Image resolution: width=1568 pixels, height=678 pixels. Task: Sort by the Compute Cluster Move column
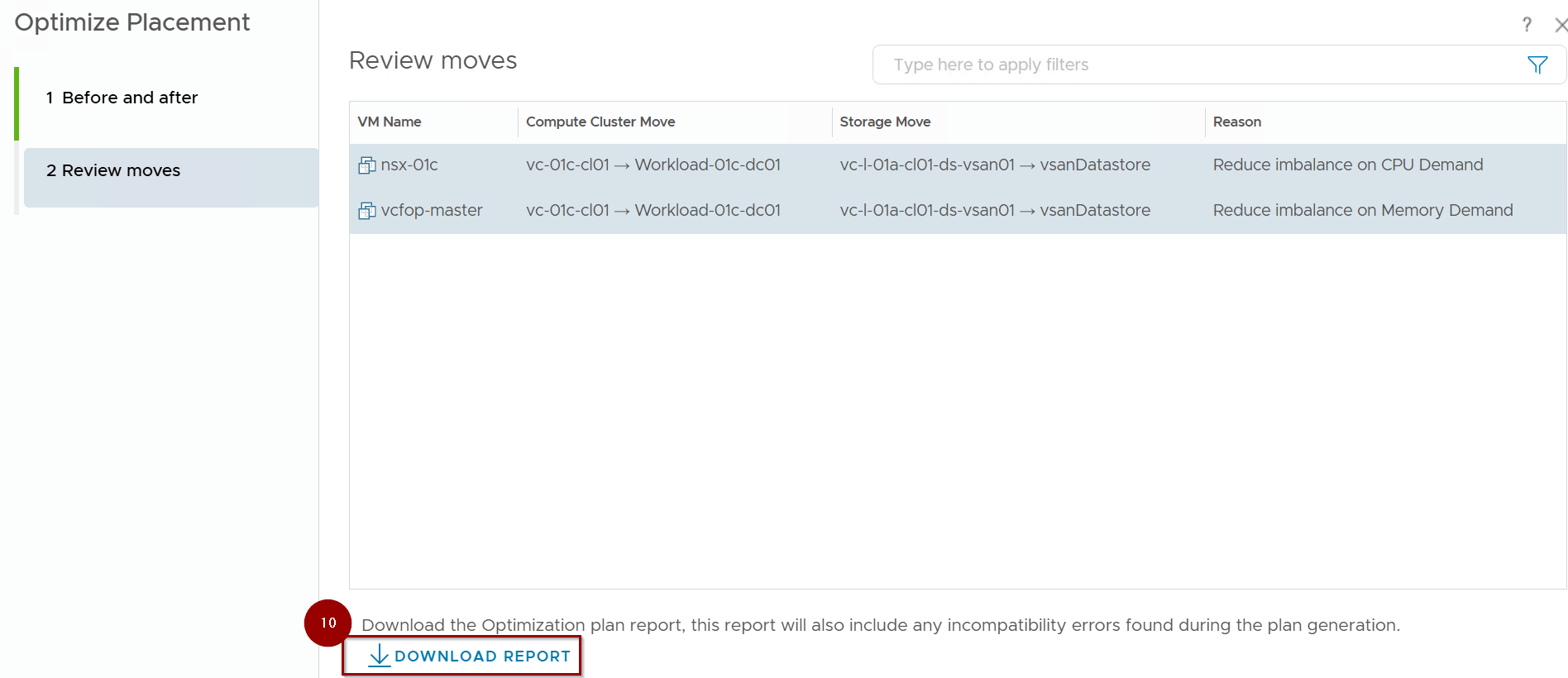coord(600,122)
